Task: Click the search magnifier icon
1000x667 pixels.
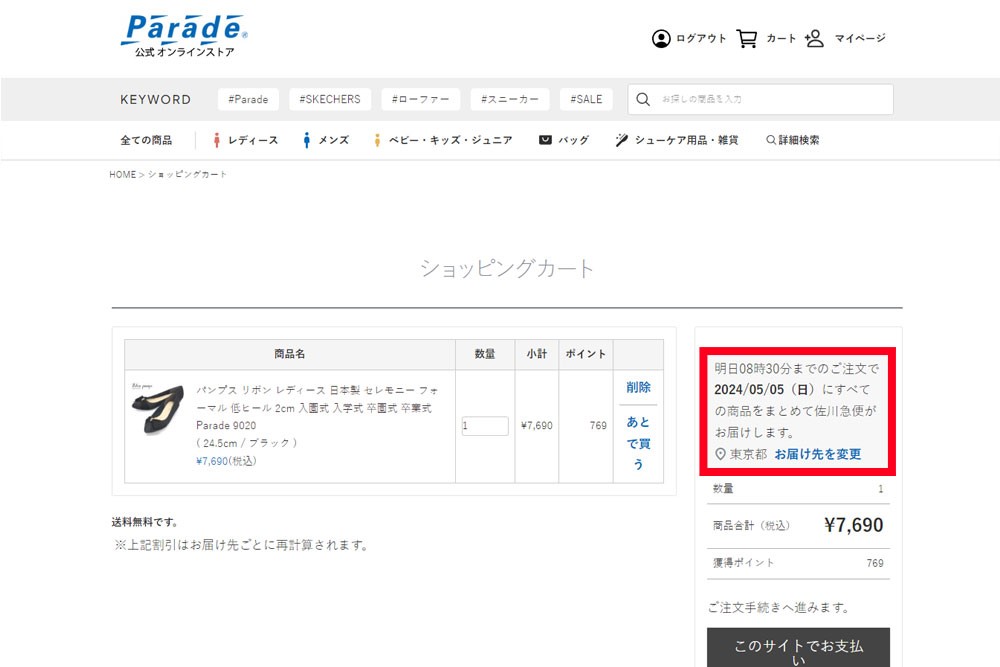Action: [643, 100]
